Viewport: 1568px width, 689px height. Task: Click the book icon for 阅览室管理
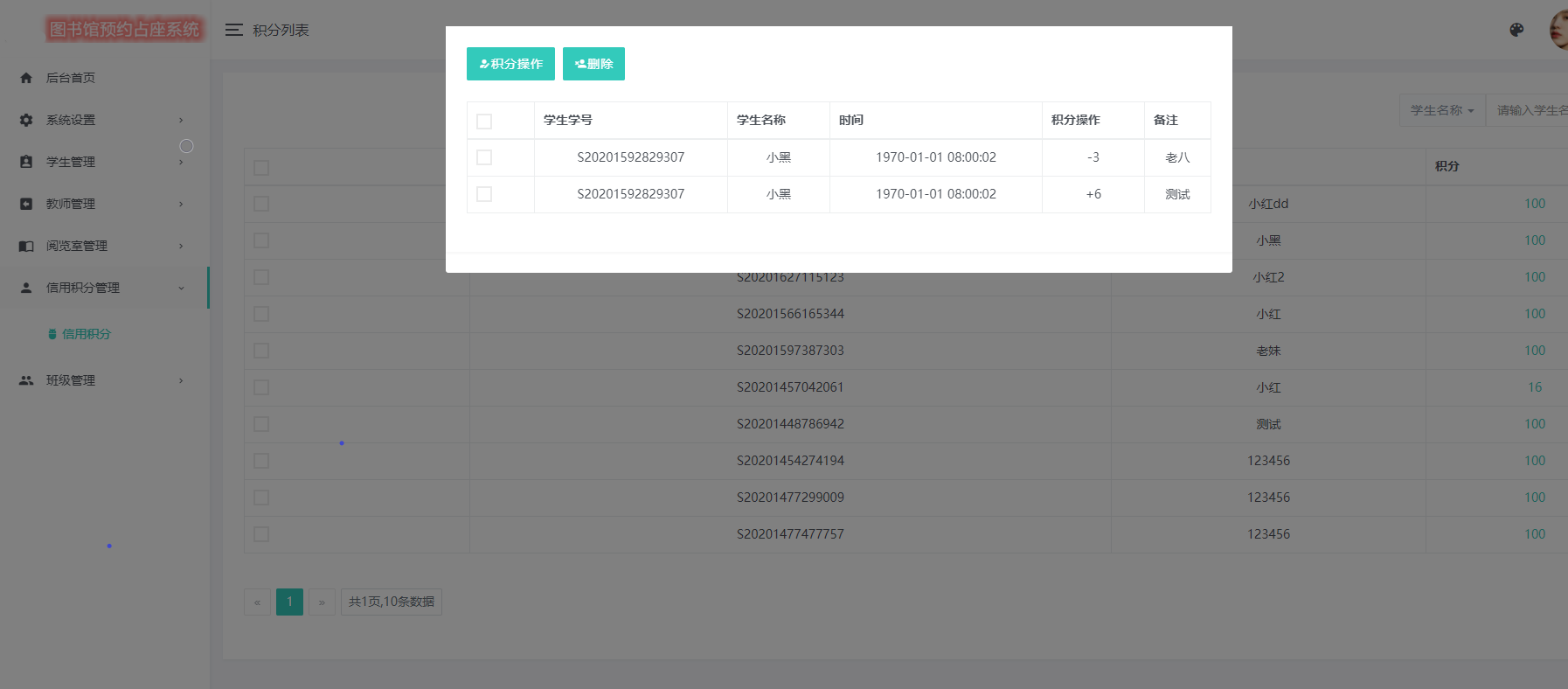26,246
